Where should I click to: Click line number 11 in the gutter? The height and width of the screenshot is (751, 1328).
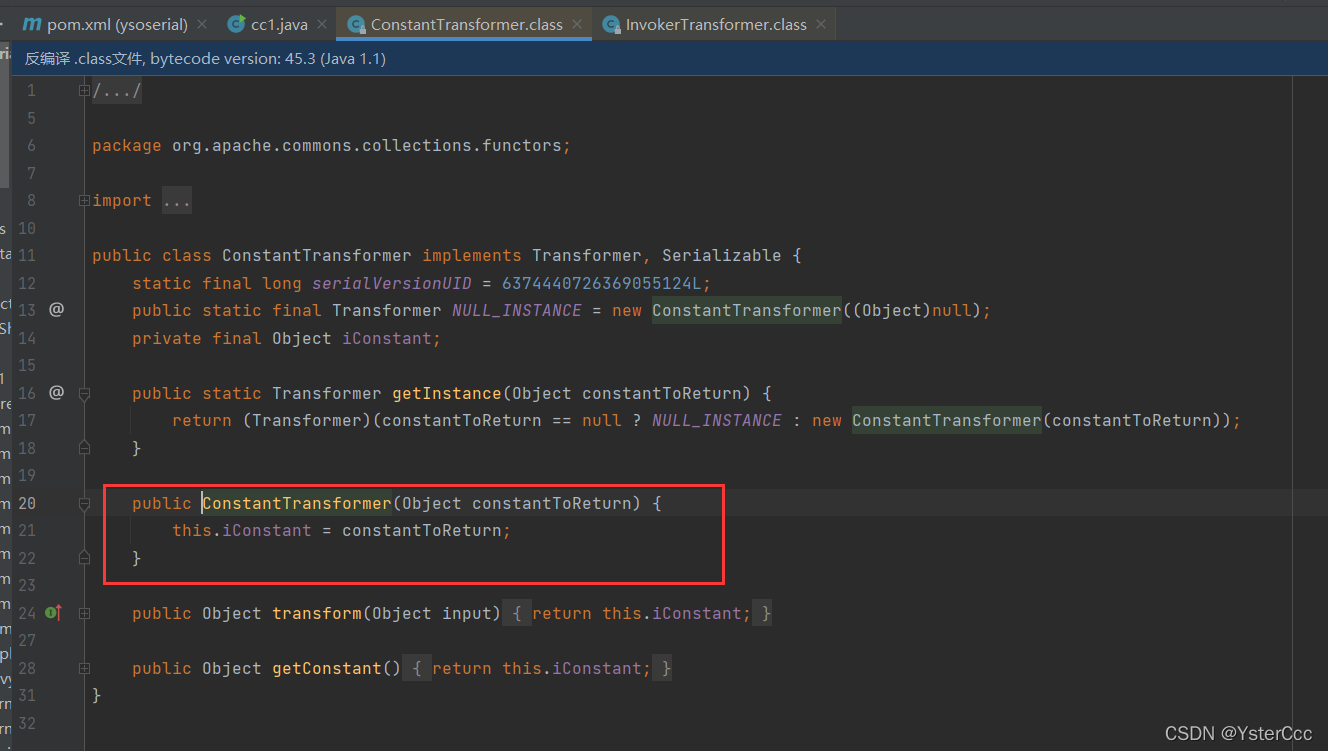27,255
